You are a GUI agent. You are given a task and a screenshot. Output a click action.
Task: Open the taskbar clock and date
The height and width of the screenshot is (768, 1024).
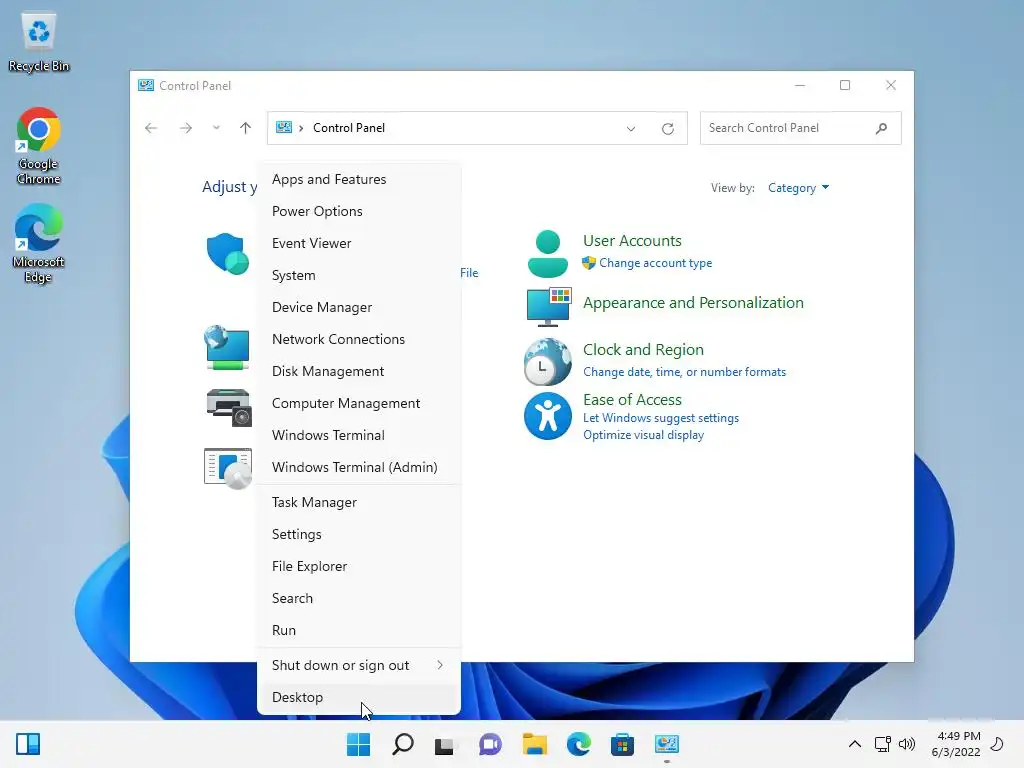(x=956, y=744)
